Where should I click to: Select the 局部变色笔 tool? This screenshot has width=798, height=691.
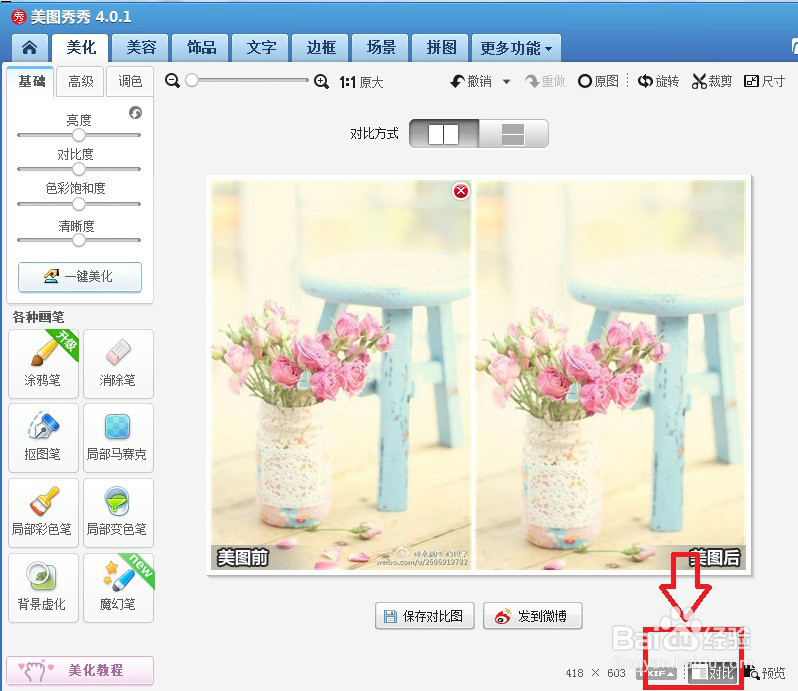118,513
